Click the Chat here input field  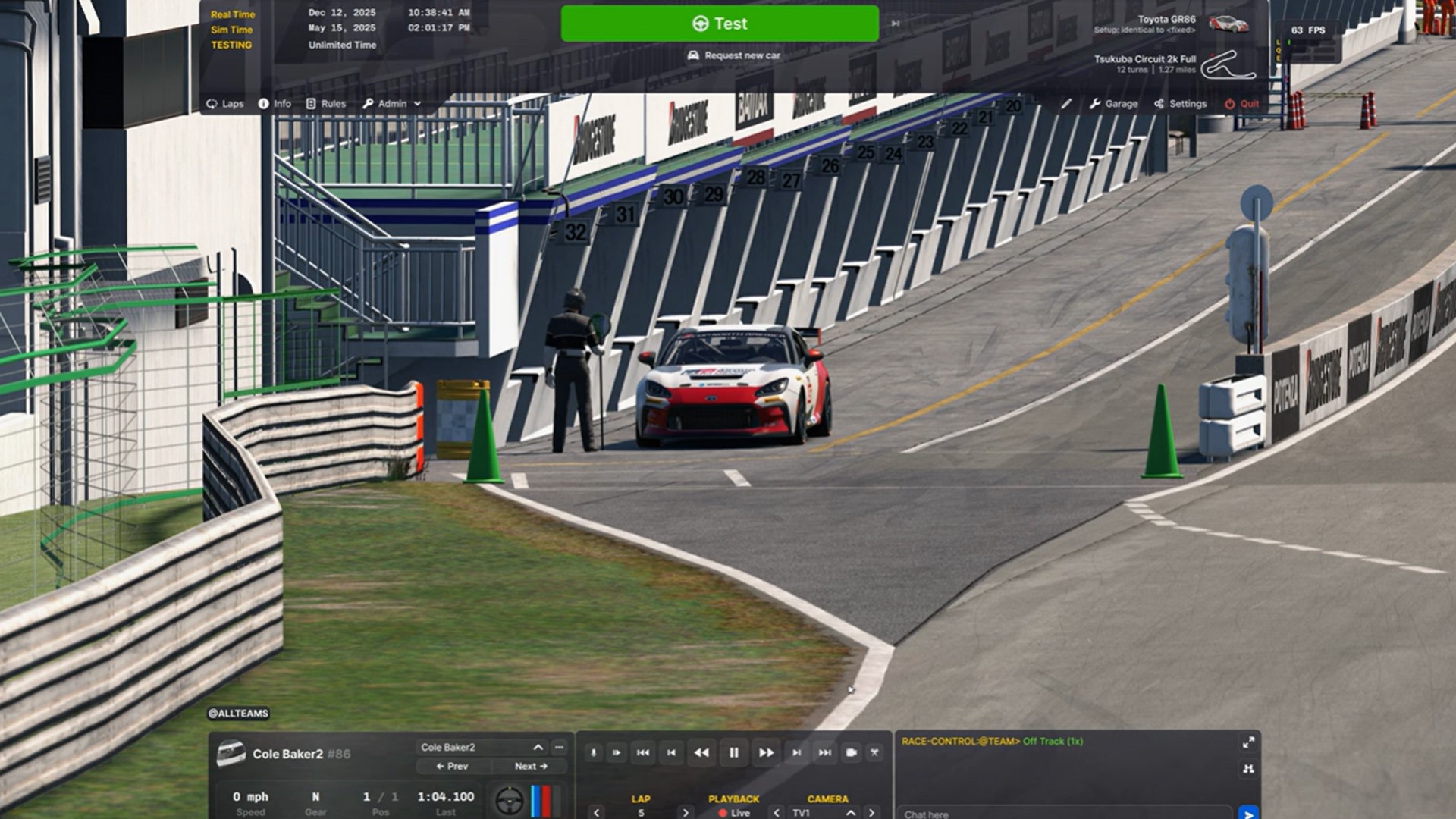click(1065, 814)
